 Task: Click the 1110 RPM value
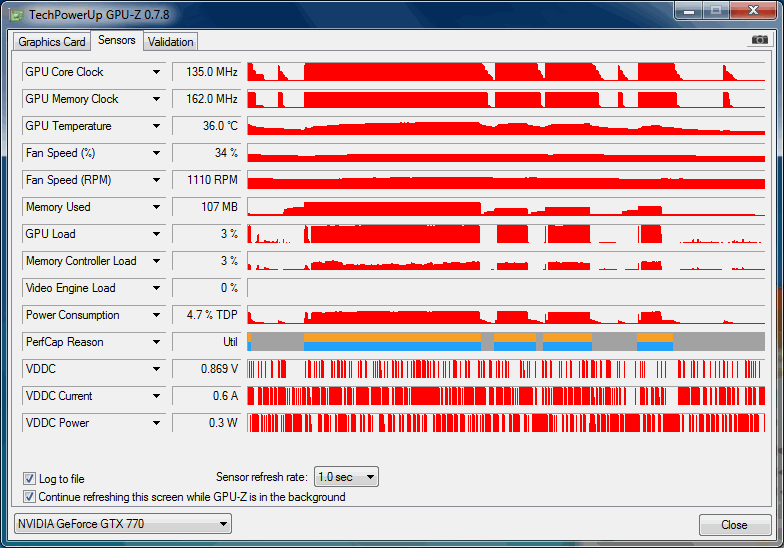206,180
